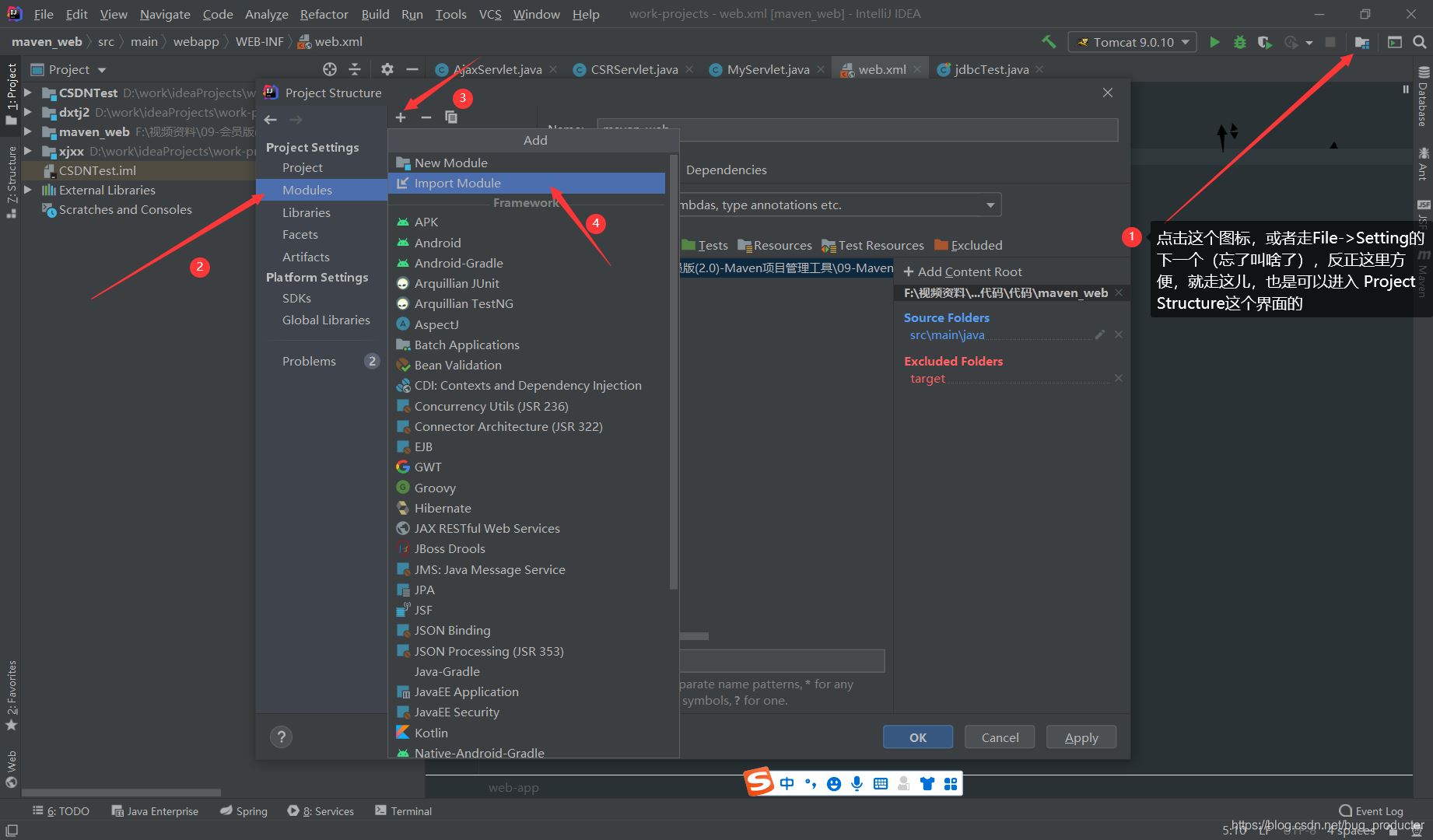Click the locate-file target icon in Project panel

click(x=330, y=69)
